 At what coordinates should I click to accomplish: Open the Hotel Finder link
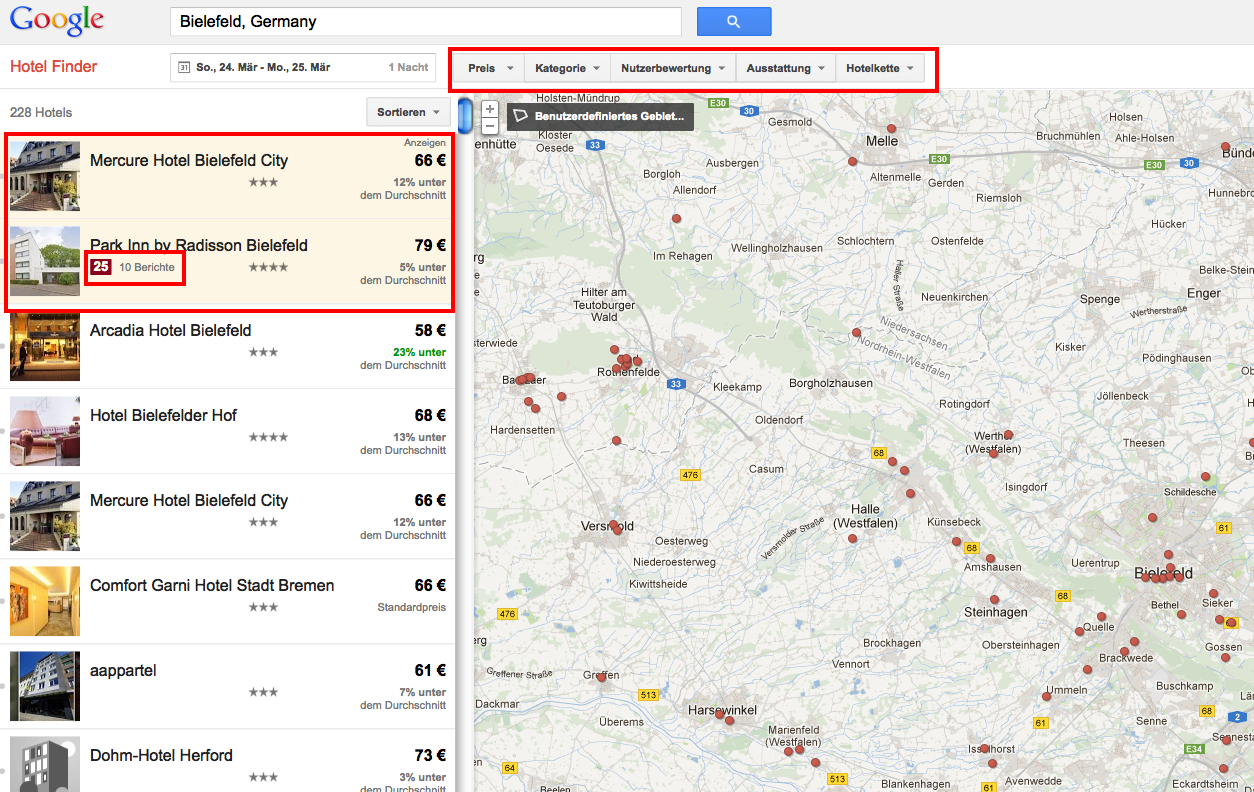[x=54, y=67]
